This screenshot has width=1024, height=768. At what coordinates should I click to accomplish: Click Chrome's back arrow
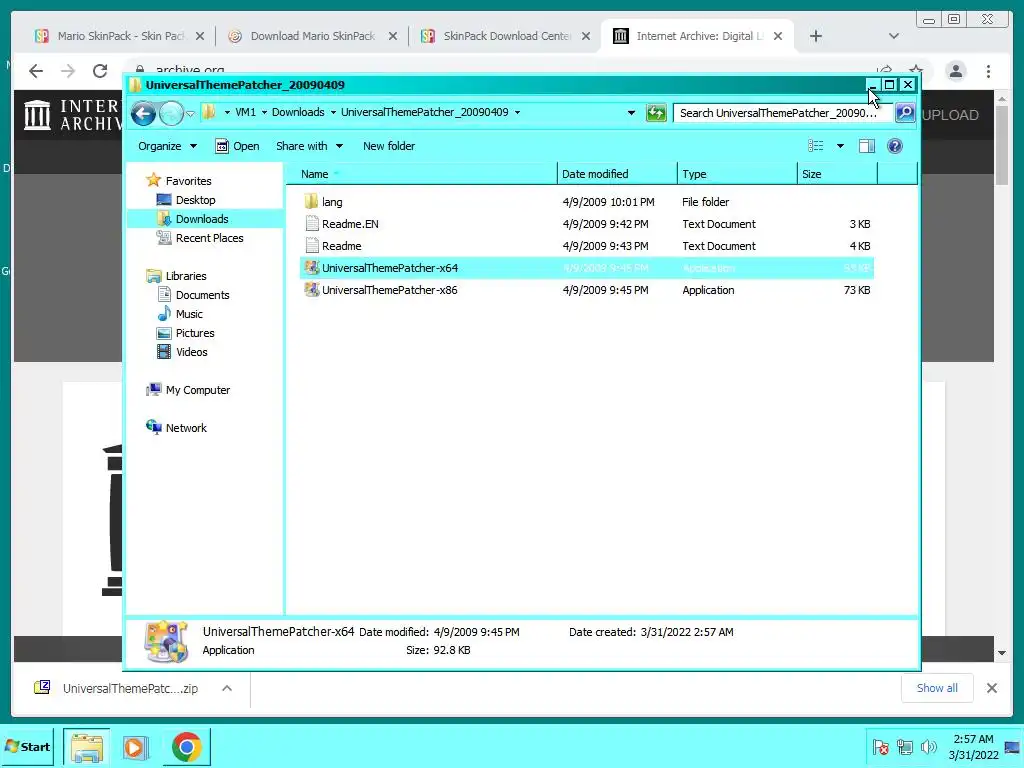click(36, 71)
